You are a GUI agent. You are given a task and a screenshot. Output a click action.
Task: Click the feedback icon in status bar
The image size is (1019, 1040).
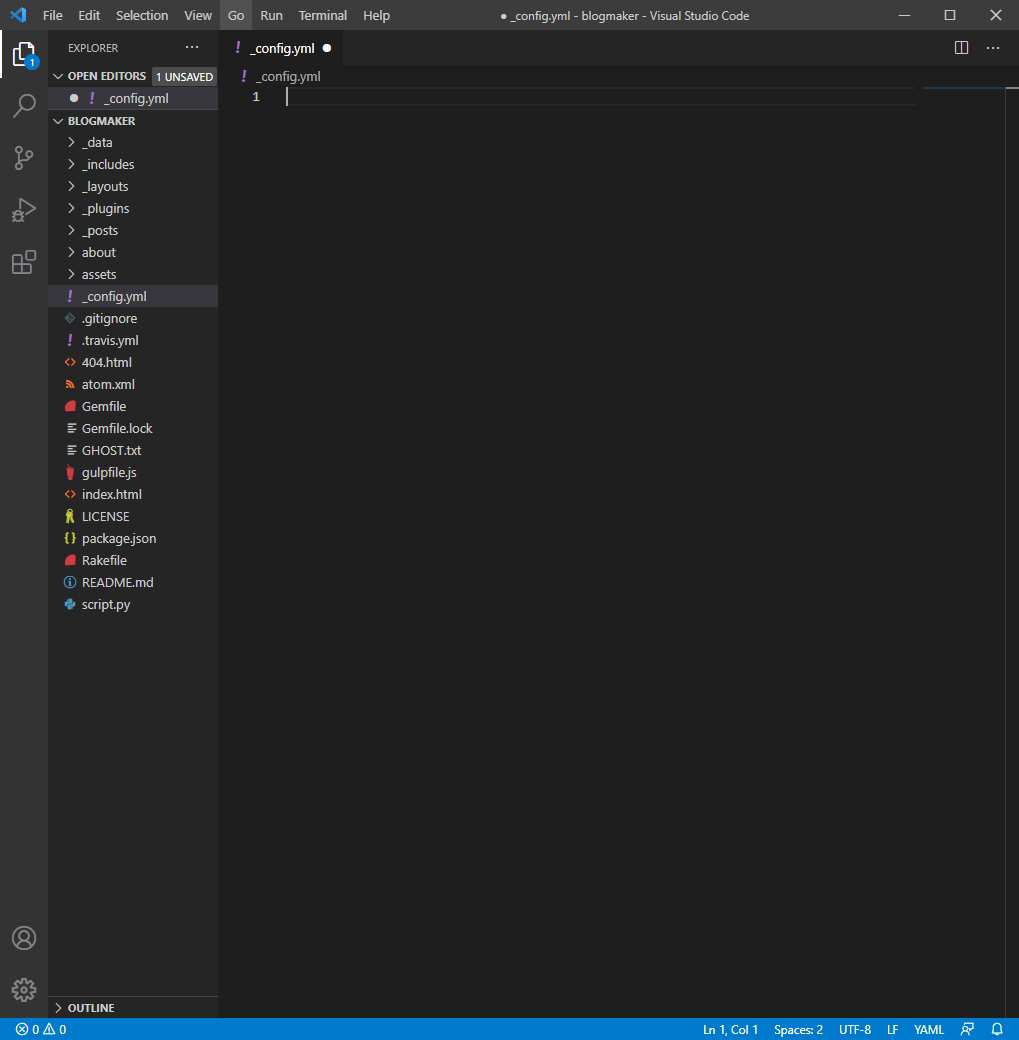pos(967,1029)
